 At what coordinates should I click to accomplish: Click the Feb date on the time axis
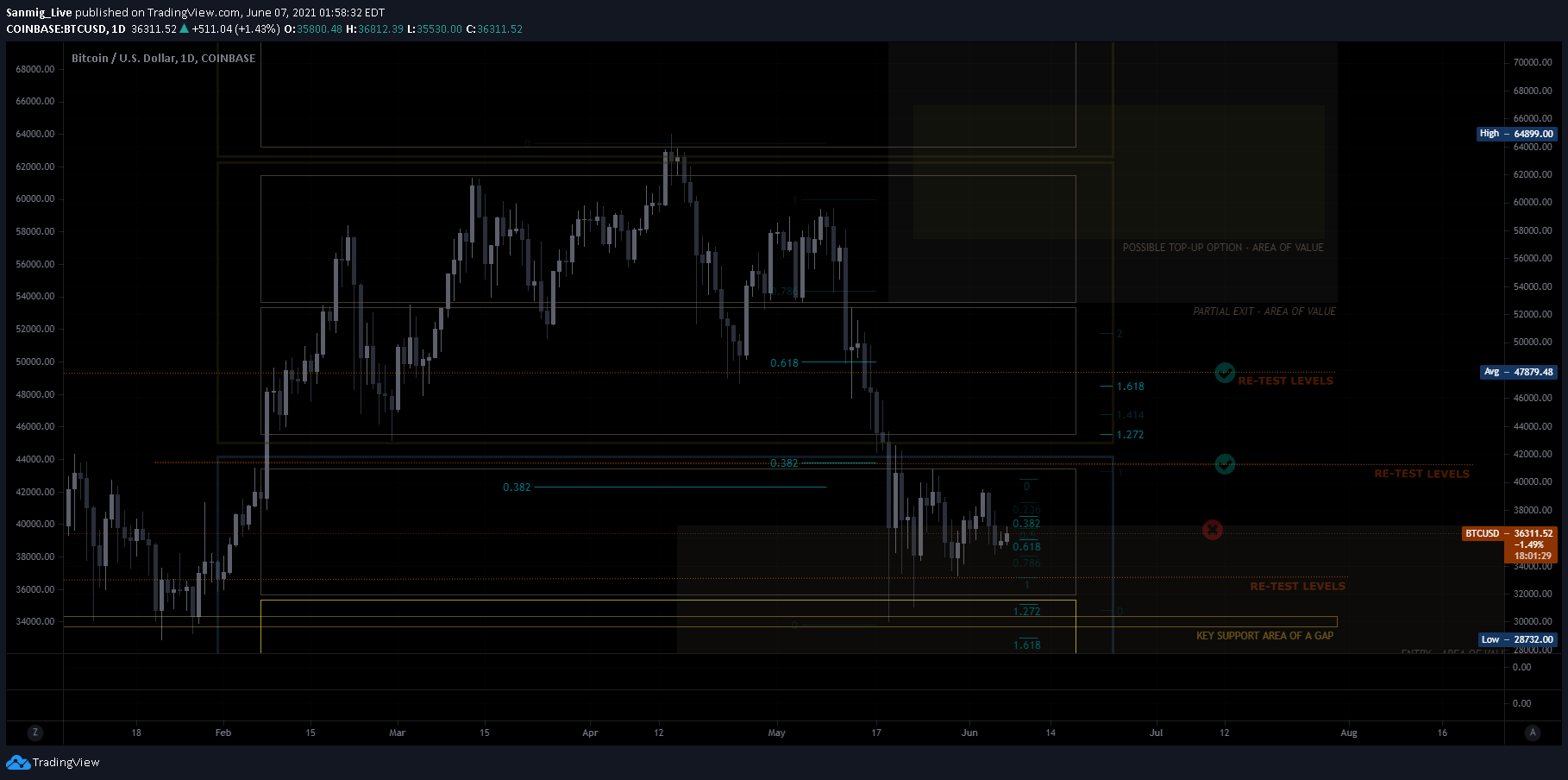223,733
